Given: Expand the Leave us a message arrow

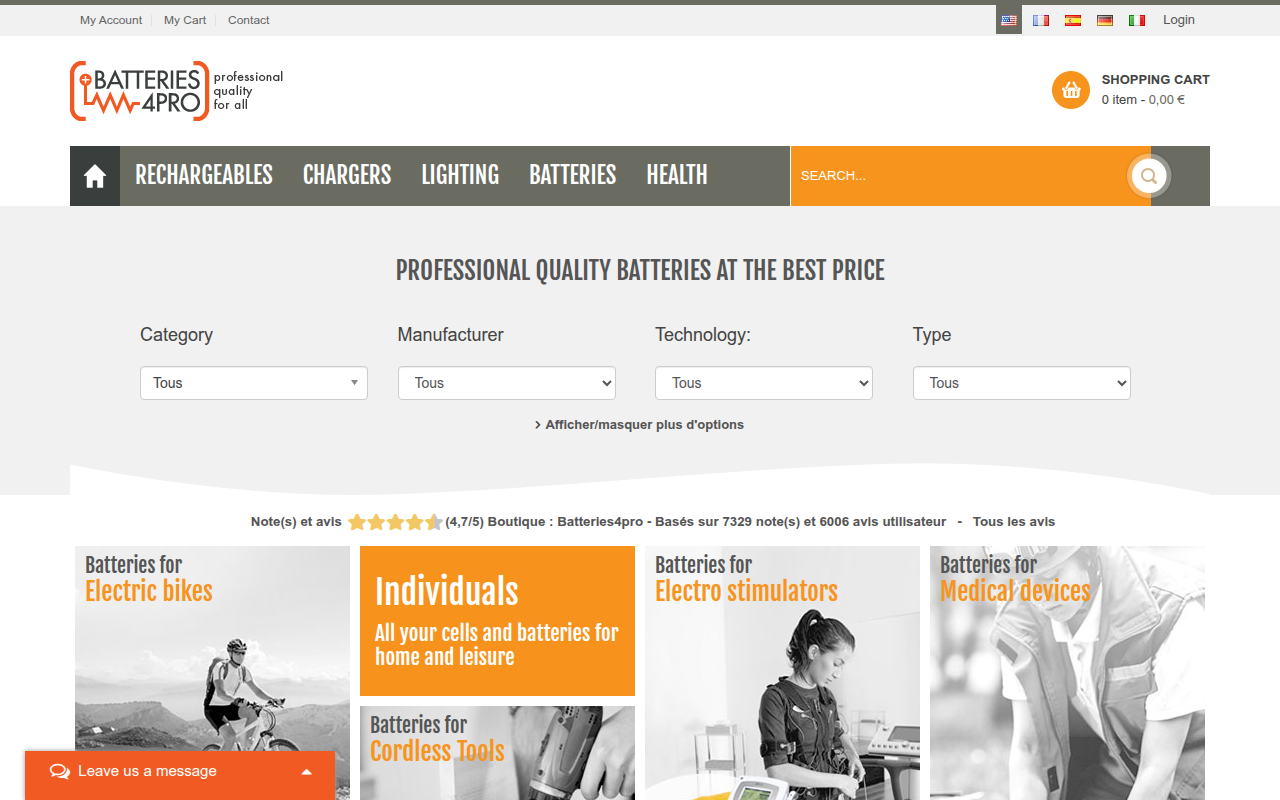Looking at the screenshot, I should [307, 772].
